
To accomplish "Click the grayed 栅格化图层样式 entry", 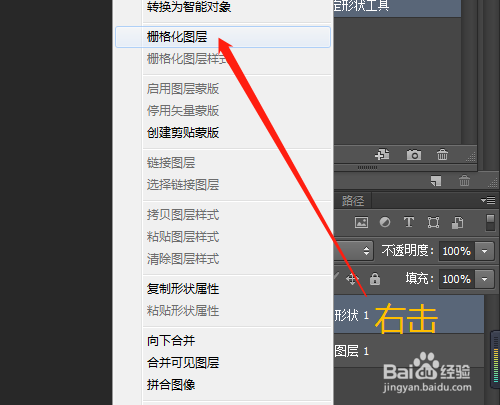I will coord(187,59).
